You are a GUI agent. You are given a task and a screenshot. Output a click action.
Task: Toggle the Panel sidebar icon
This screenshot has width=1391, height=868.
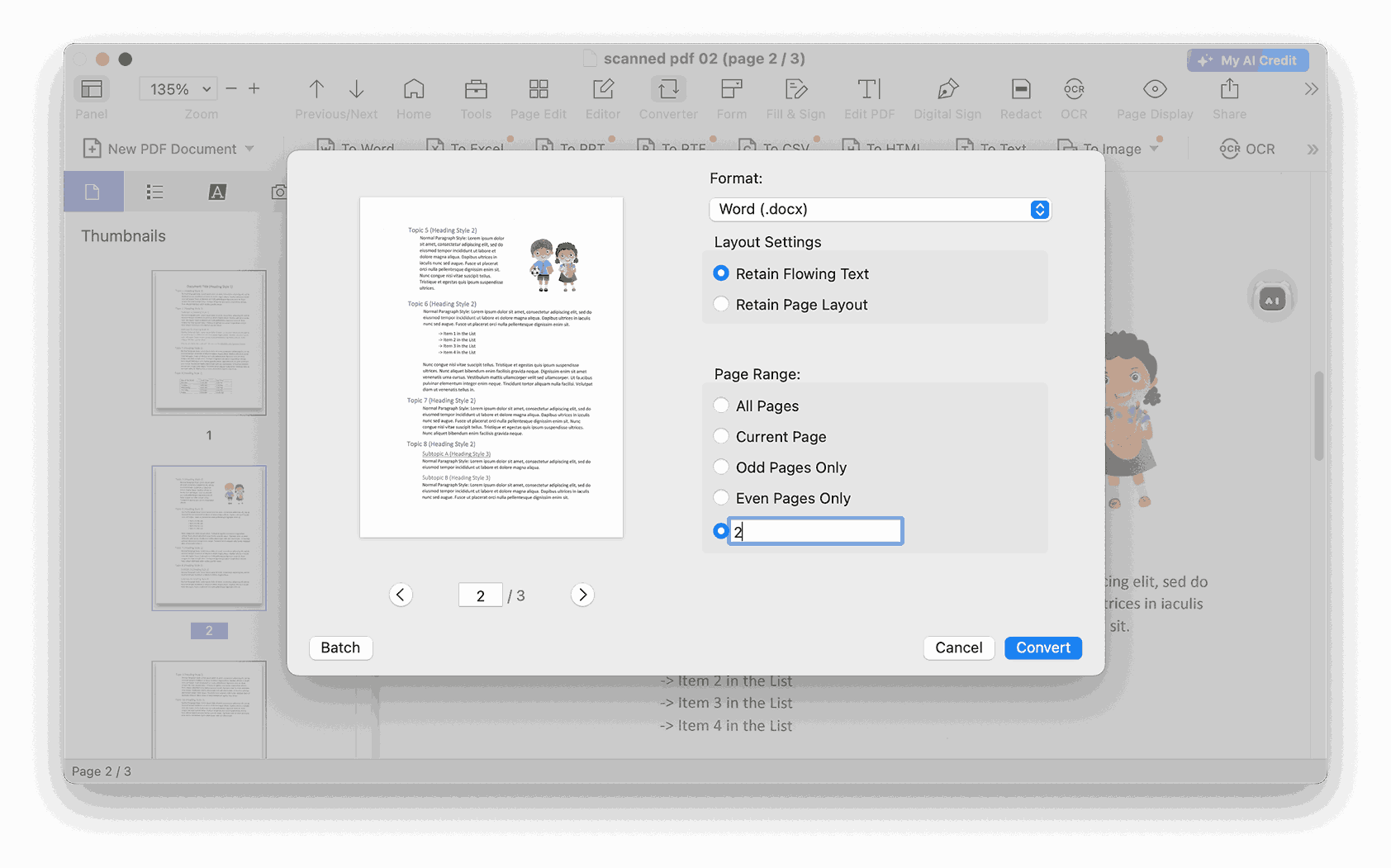pyautogui.click(x=92, y=88)
